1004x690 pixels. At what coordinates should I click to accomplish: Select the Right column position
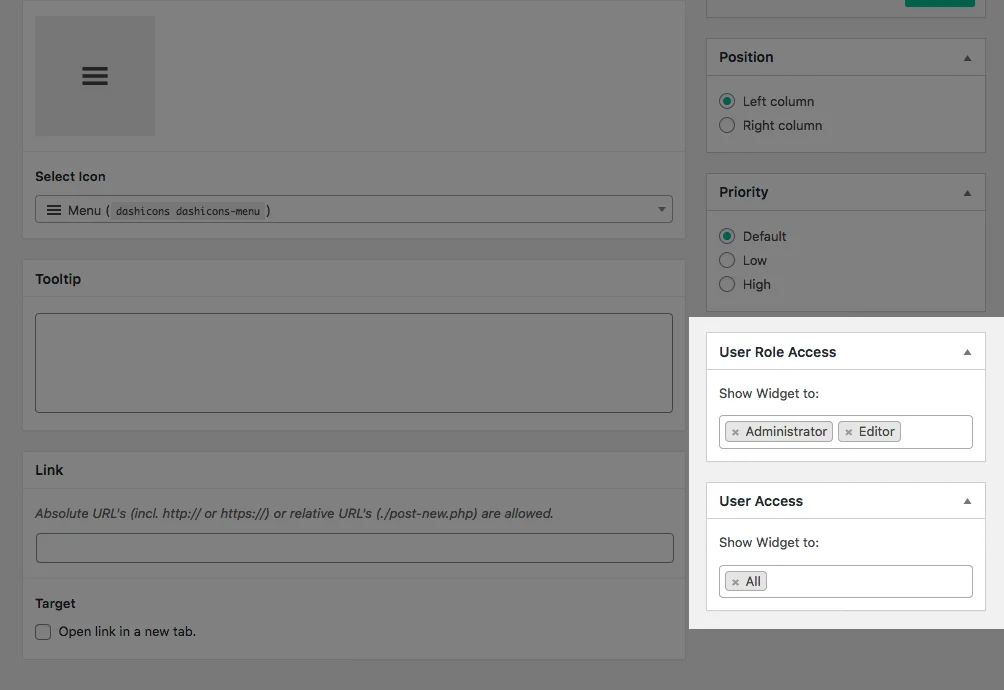pos(727,125)
